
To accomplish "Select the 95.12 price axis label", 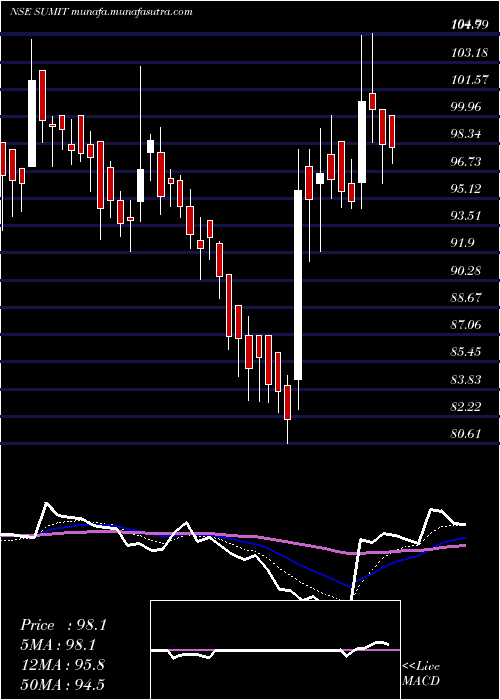I will pyautogui.click(x=467, y=188).
